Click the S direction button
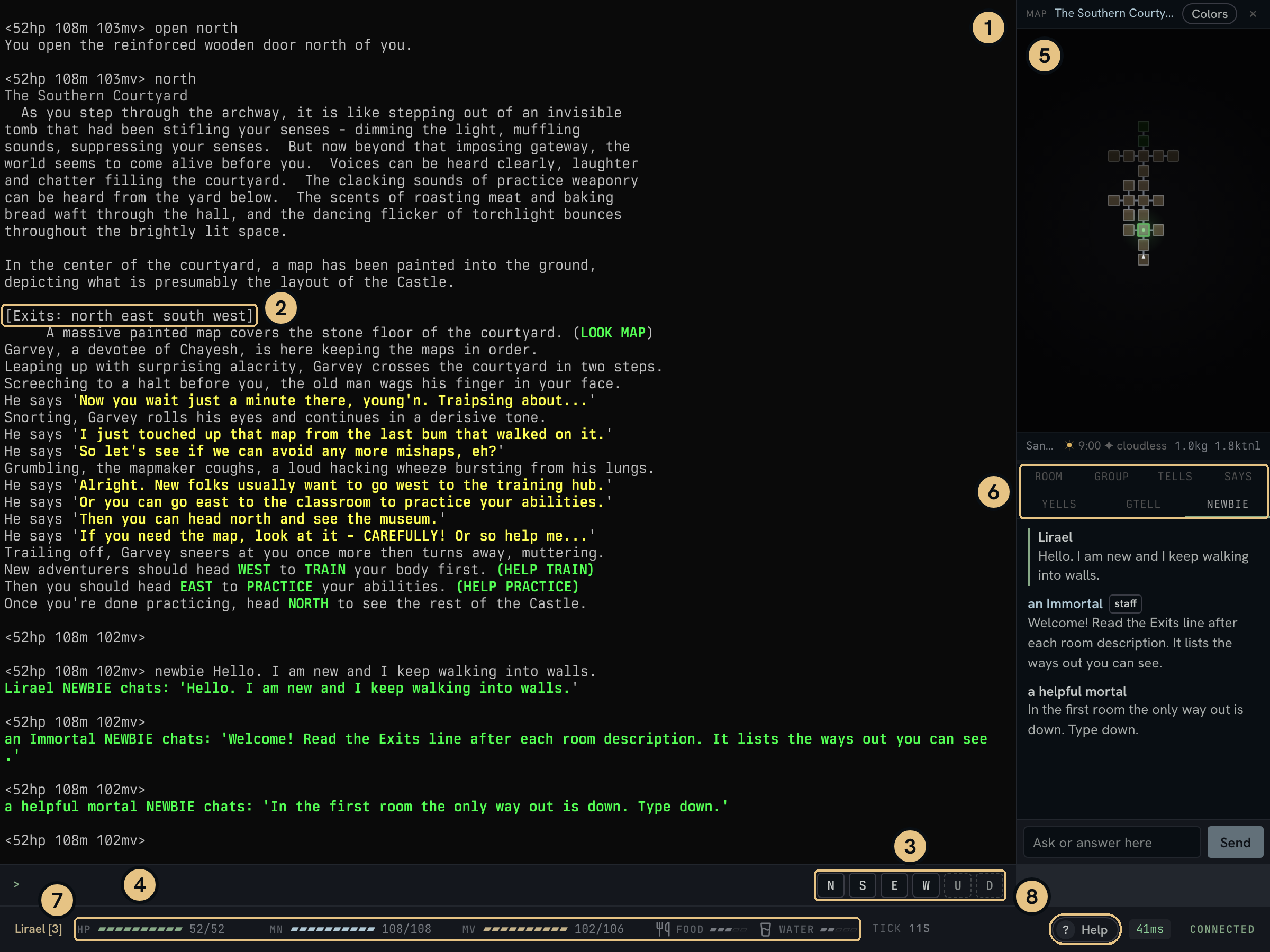 point(863,885)
